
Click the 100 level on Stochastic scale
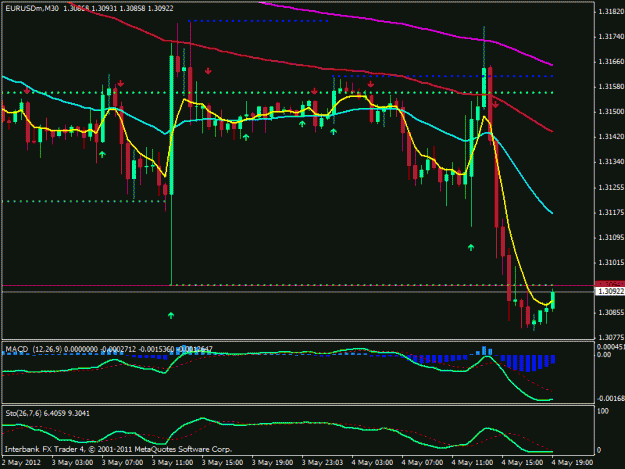[603, 411]
